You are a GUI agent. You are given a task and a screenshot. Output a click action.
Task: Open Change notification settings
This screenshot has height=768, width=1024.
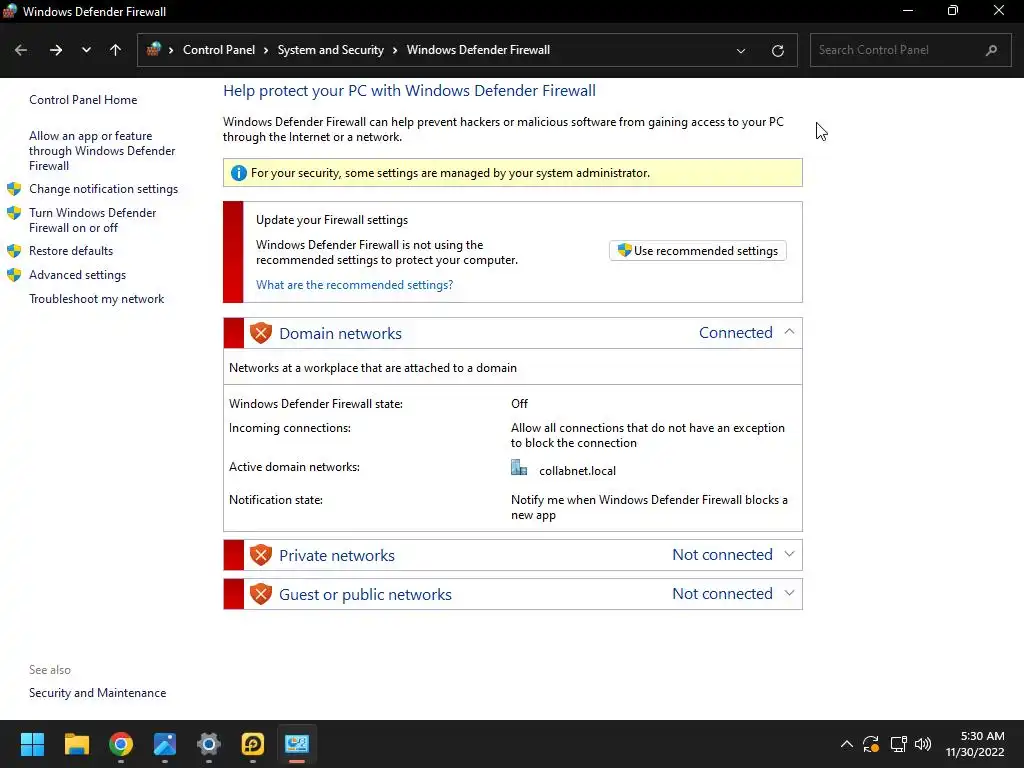tap(103, 189)
